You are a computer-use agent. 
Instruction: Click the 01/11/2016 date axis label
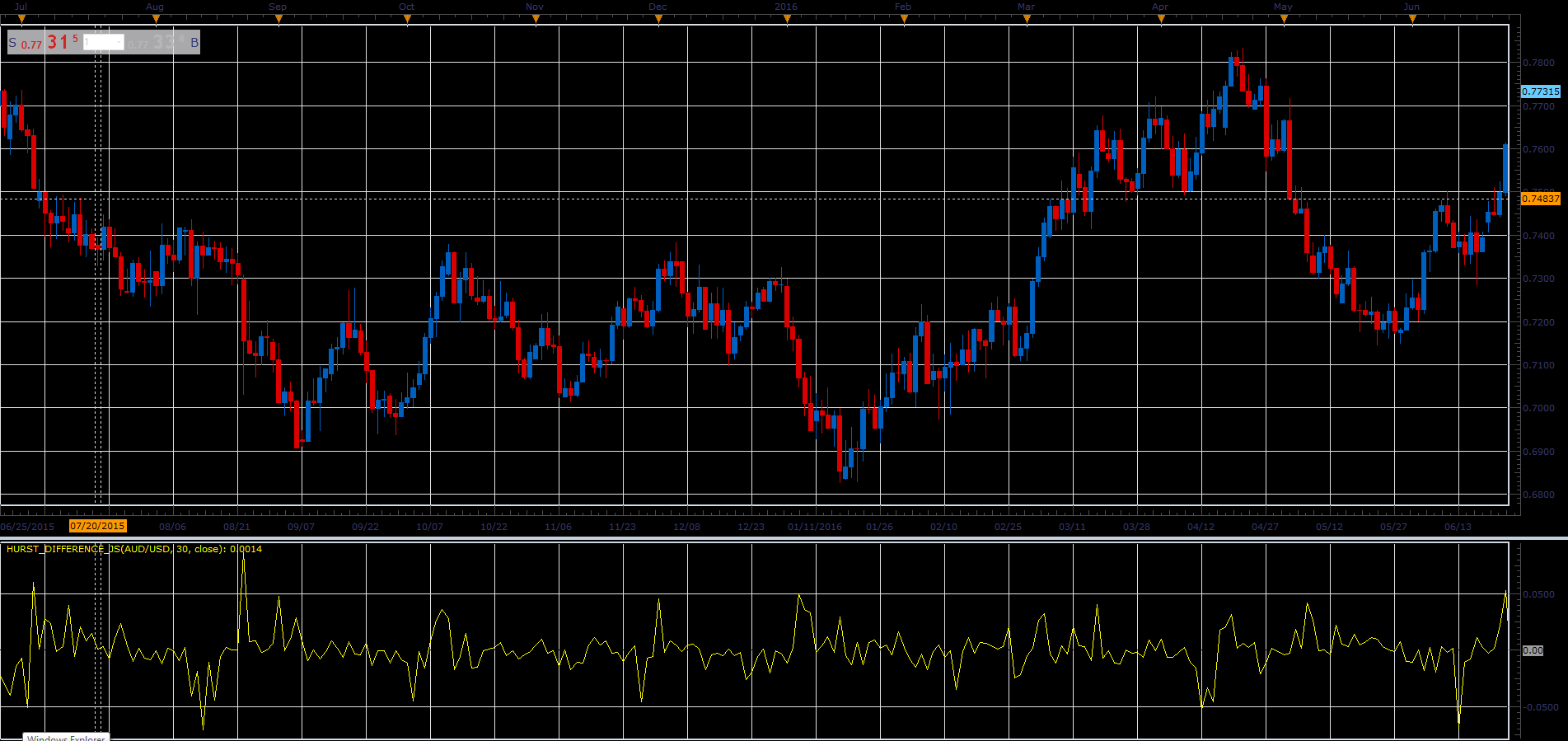[815, 527]
